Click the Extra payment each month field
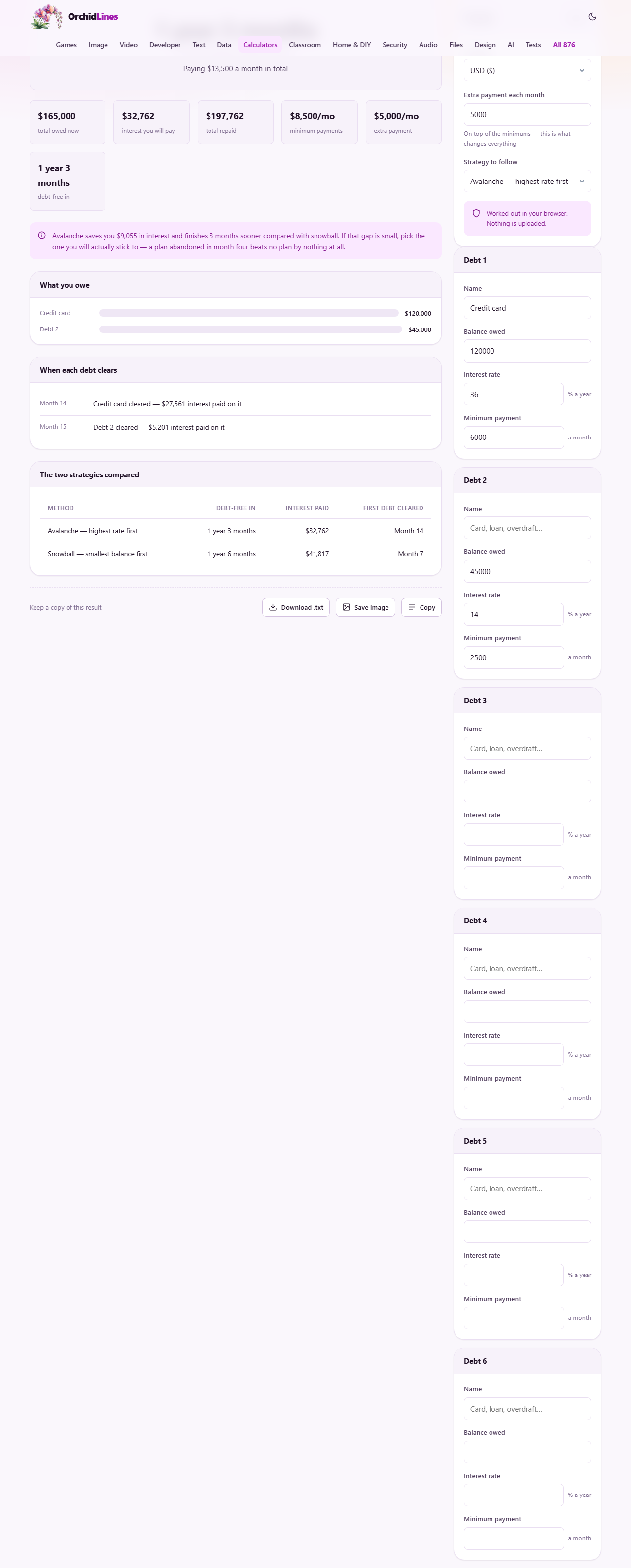This screenshot has height=1568, width=631. pos(527,114)
